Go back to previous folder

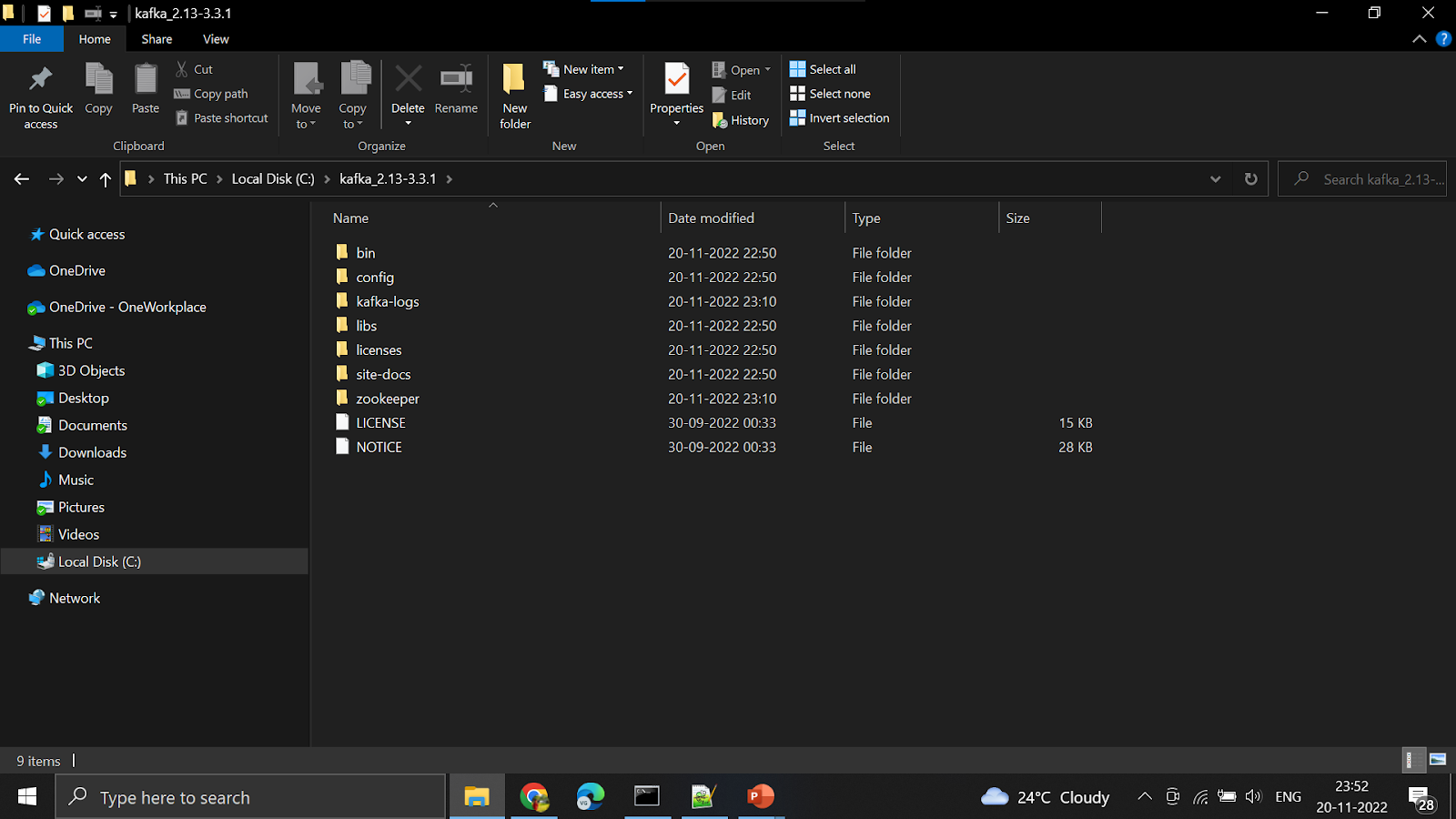click(x=22, y=179)
